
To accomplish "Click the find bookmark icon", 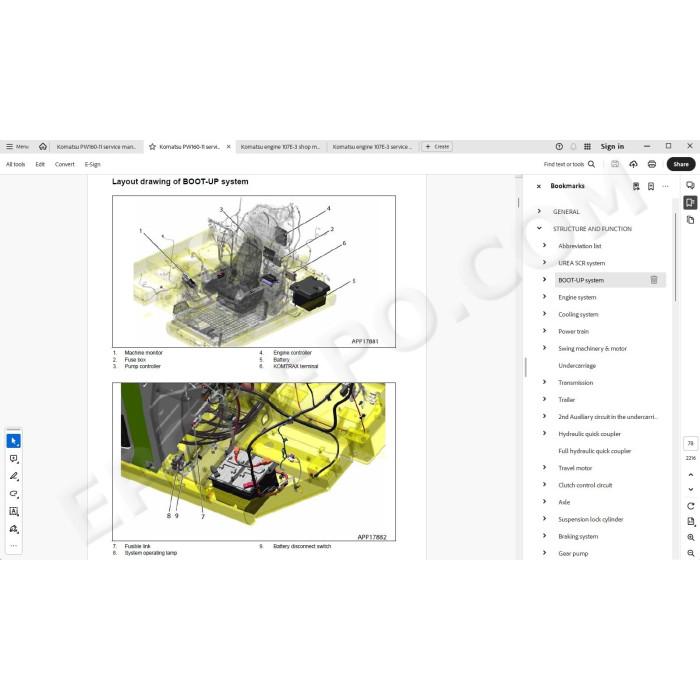I will tap(636, 186).
